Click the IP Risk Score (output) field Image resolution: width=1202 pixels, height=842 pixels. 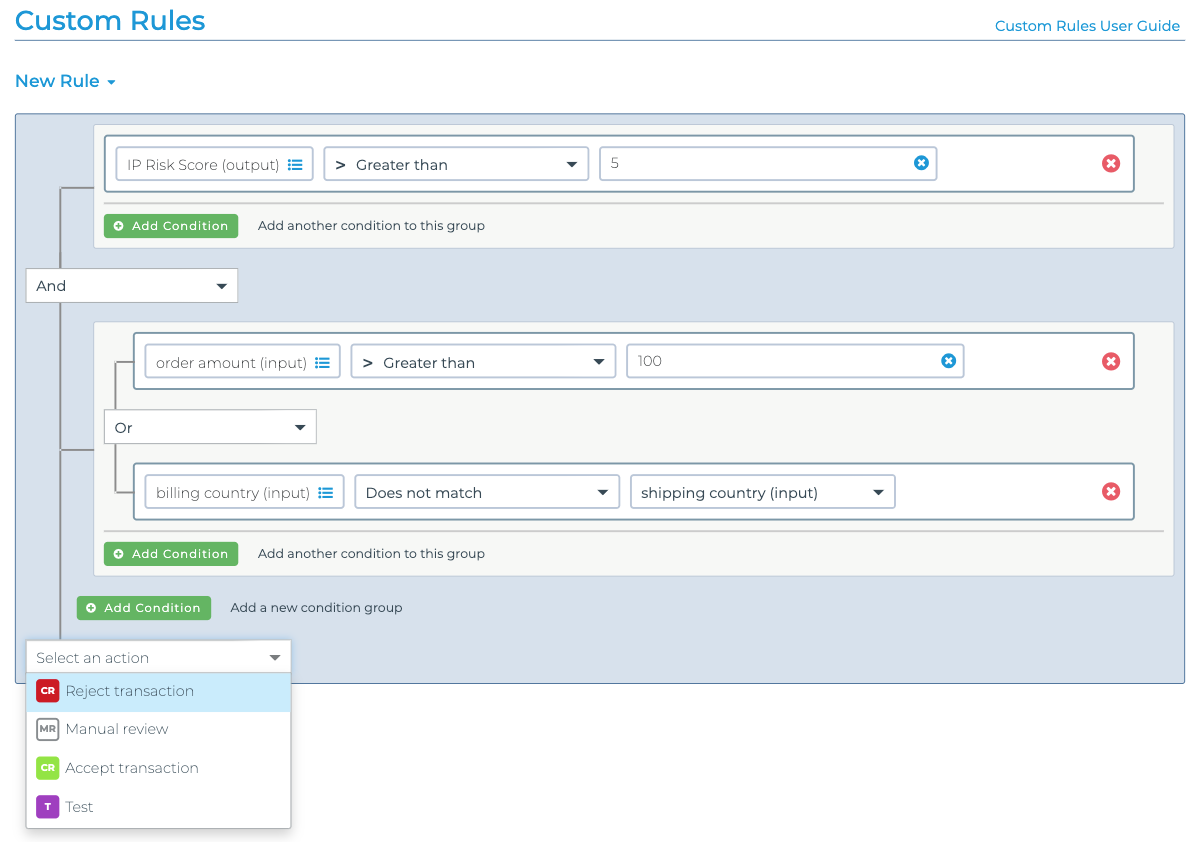click(214, 164)
